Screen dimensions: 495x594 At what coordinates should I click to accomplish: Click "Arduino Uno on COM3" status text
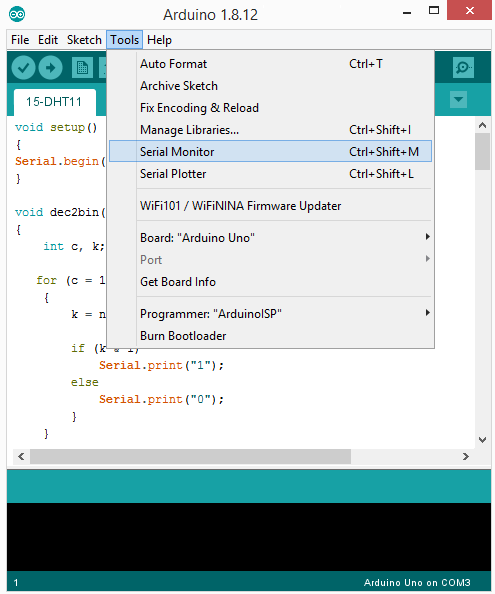[x=417, y=583]
